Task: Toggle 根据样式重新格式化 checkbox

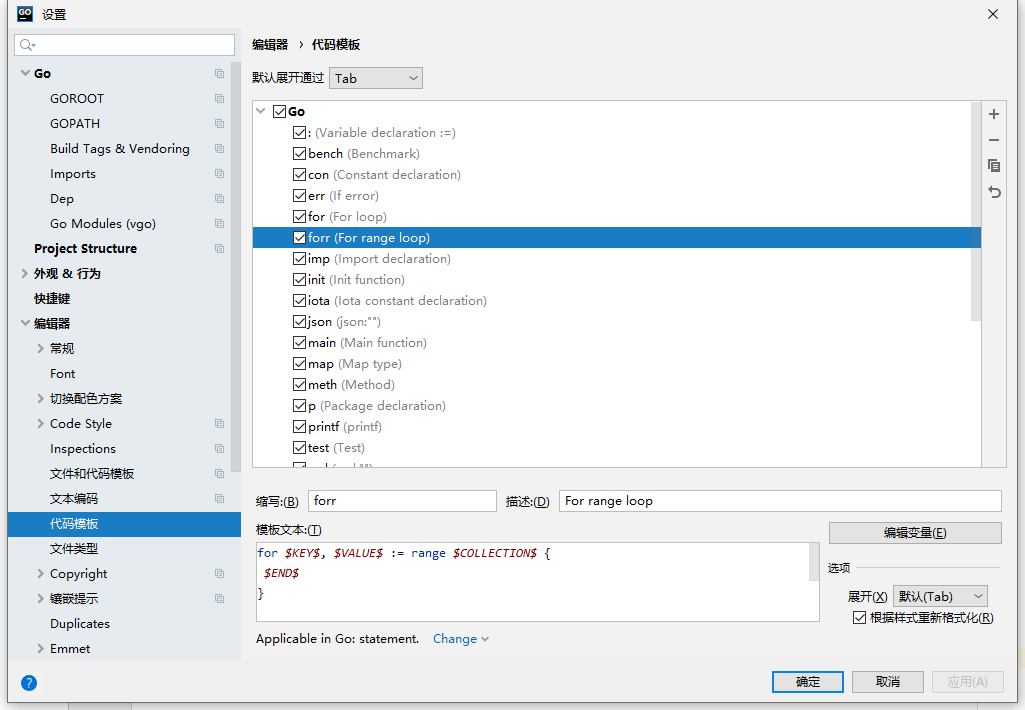Action: [860, 618]
